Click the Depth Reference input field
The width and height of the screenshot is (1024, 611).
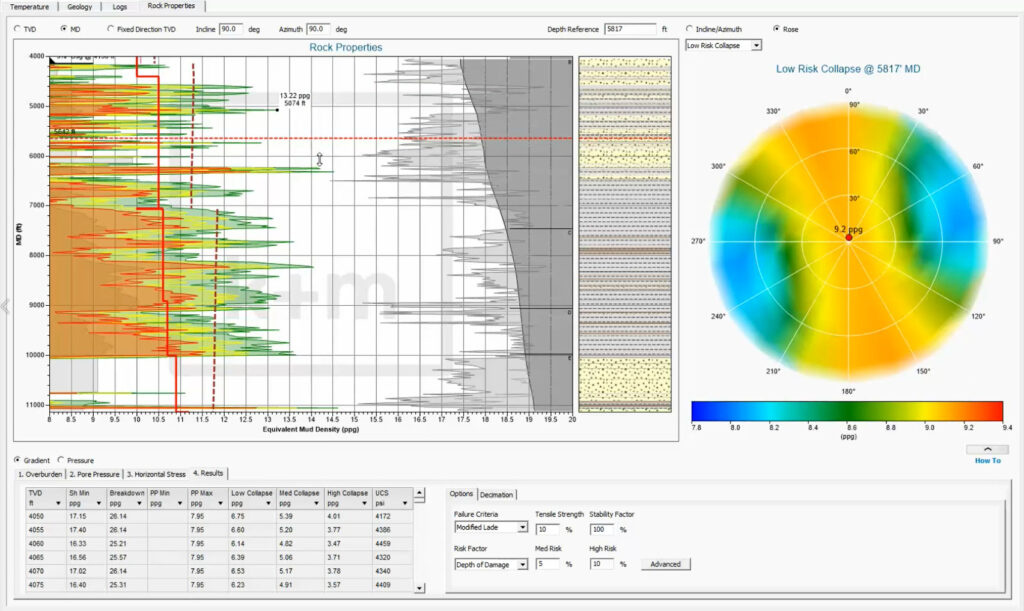(x=630, y=29)
